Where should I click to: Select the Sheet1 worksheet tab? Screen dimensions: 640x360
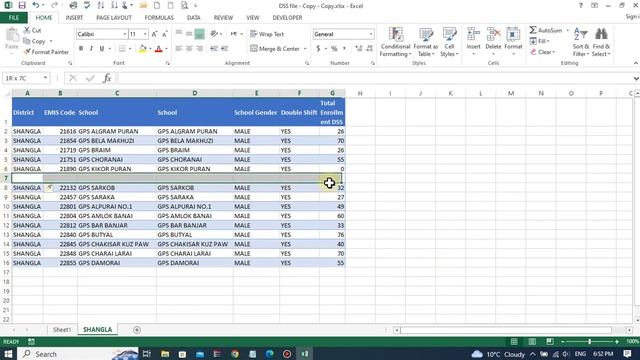point(62,330)
